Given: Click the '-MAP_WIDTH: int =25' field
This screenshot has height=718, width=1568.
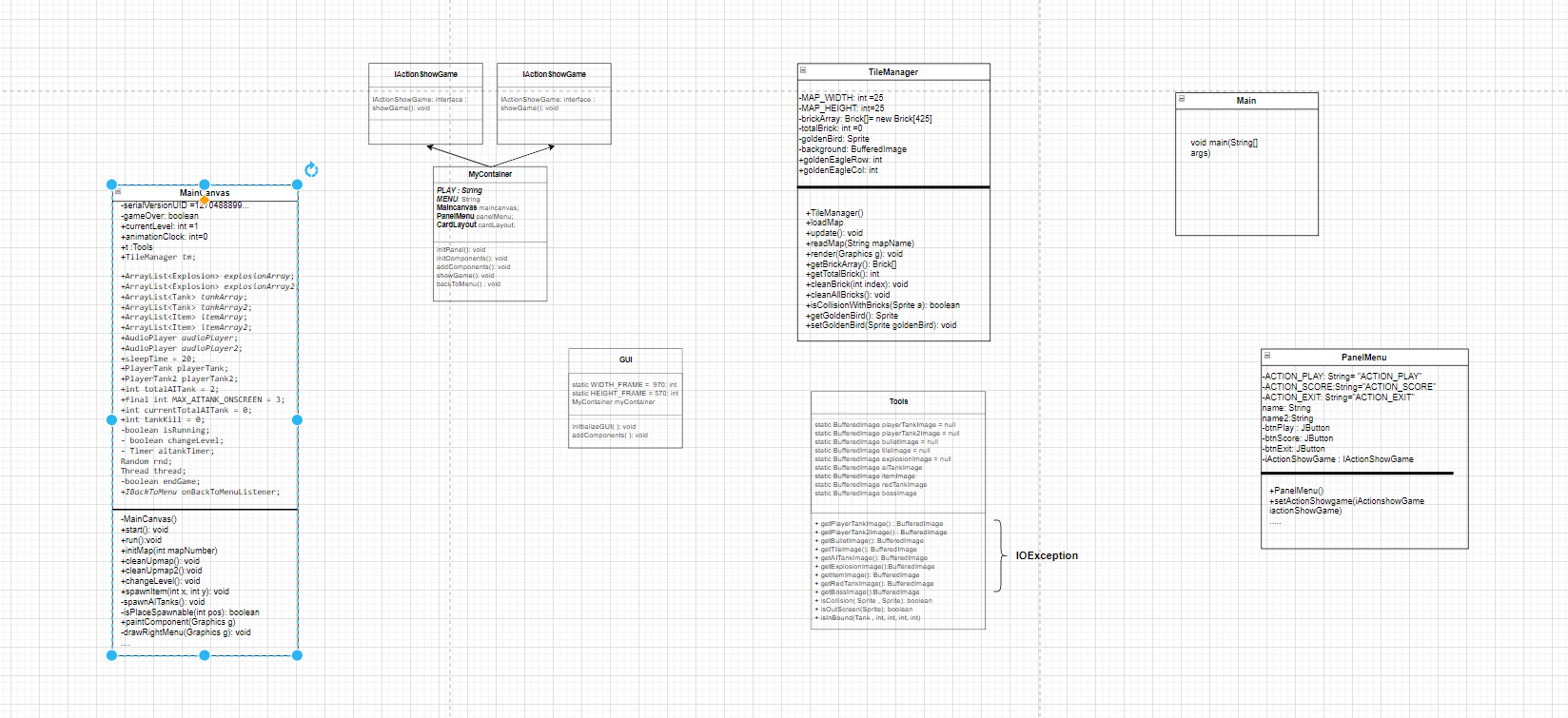Looking at the screenshot, I should coord(841,98).
